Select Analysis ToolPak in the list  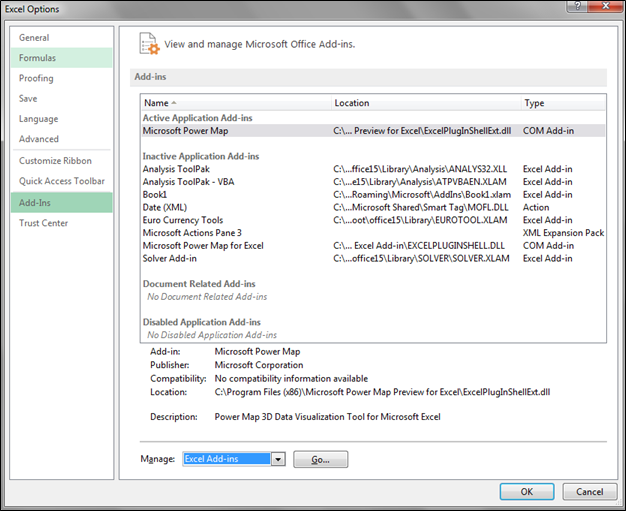pos(373,169)
